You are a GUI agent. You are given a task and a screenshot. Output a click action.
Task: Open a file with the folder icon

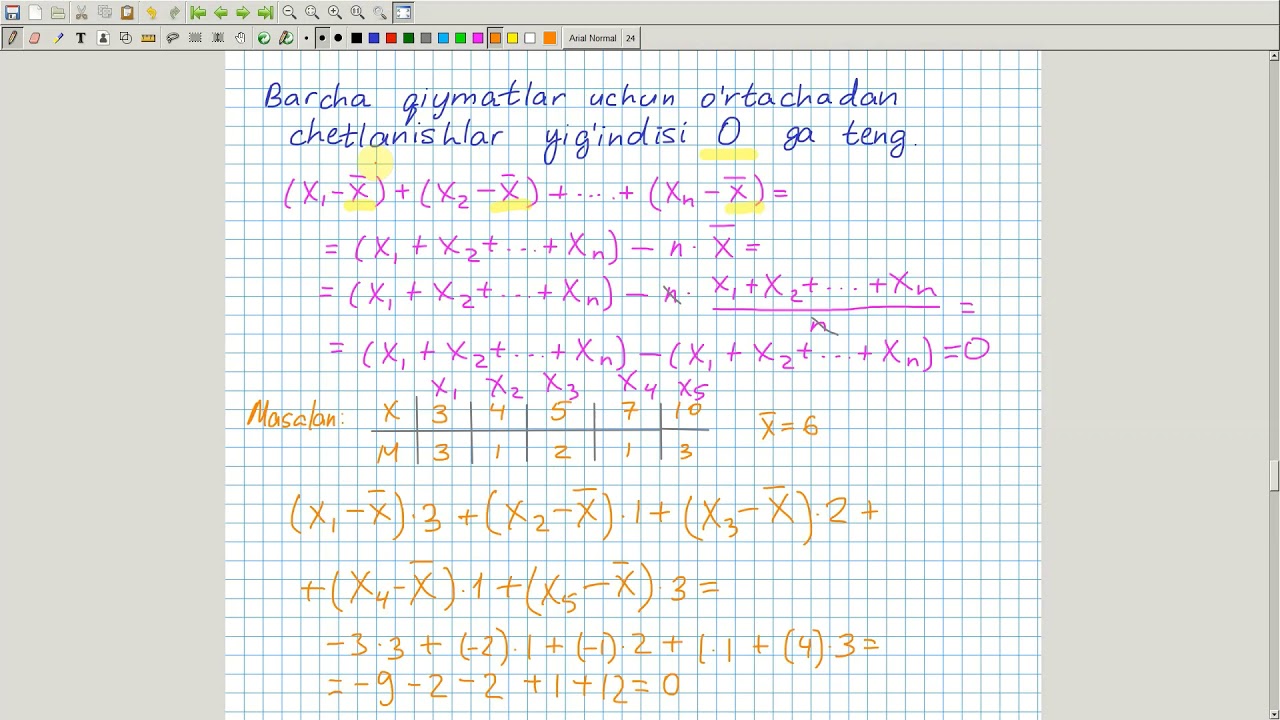click(58, 13)
